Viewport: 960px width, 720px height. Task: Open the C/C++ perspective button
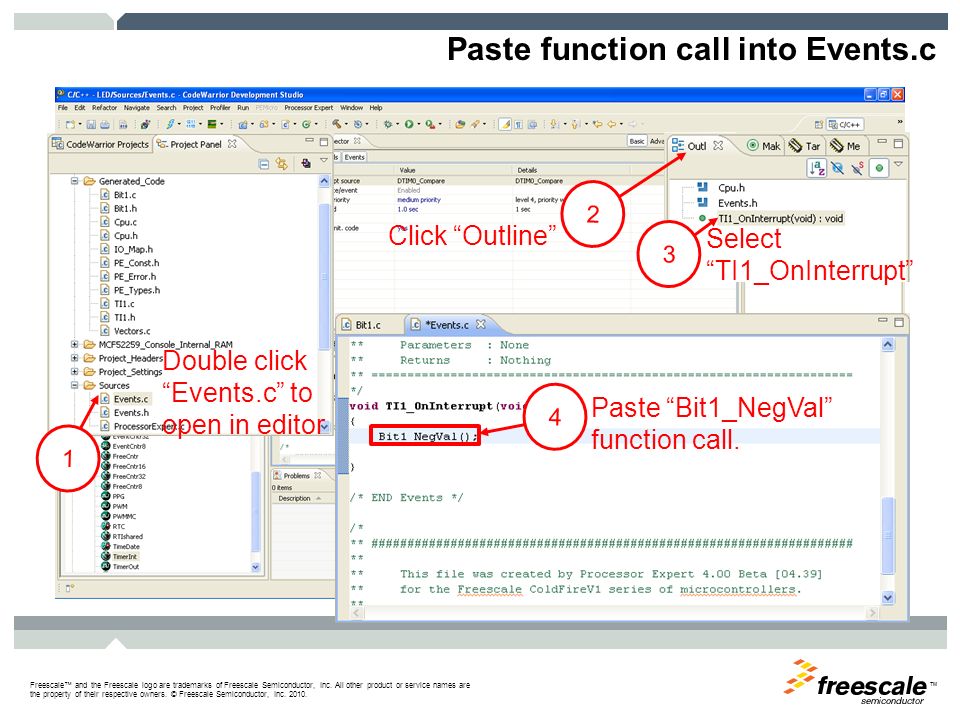click(845, 125)
